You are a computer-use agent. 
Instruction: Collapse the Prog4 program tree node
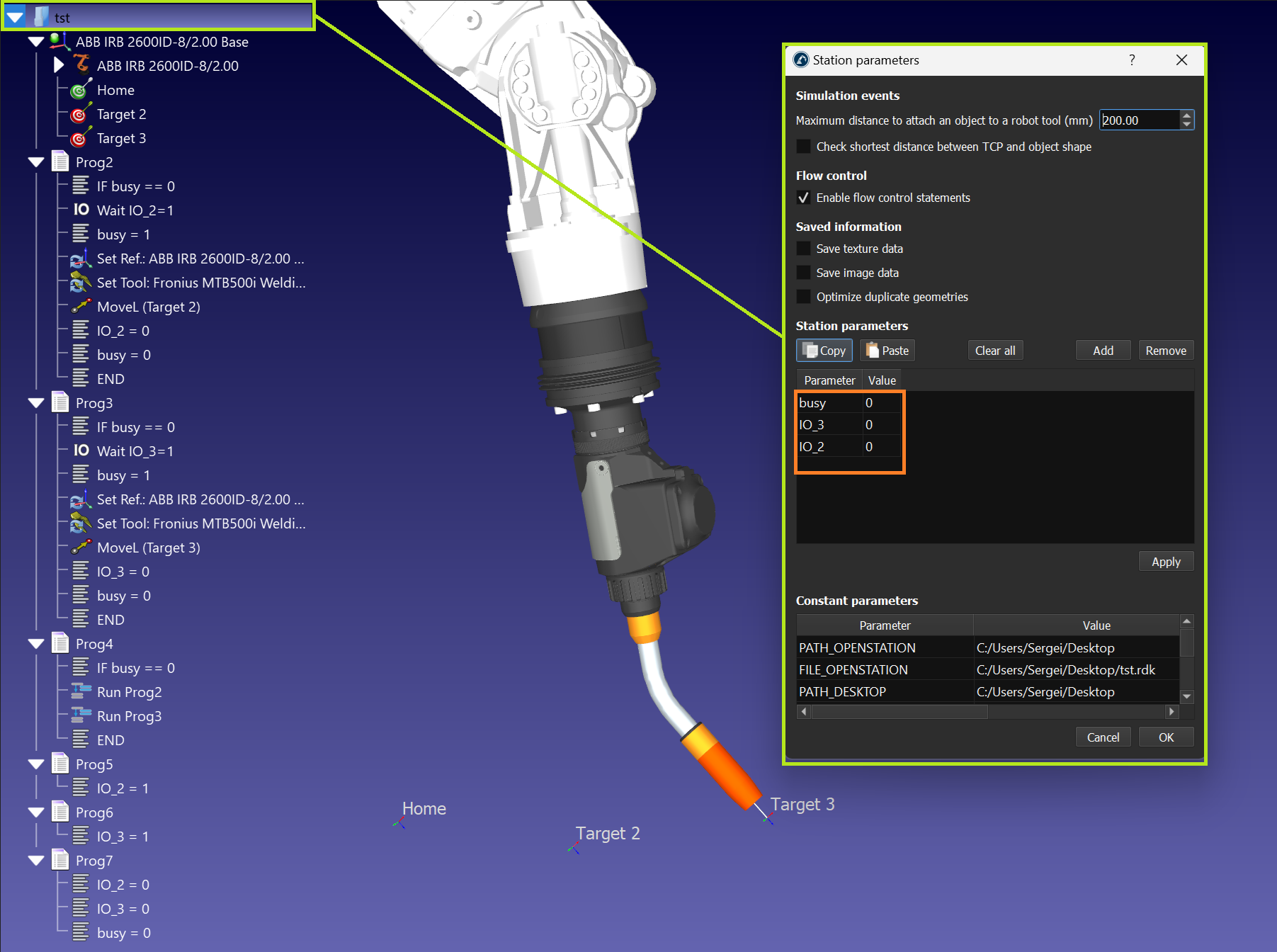[37, 644]
